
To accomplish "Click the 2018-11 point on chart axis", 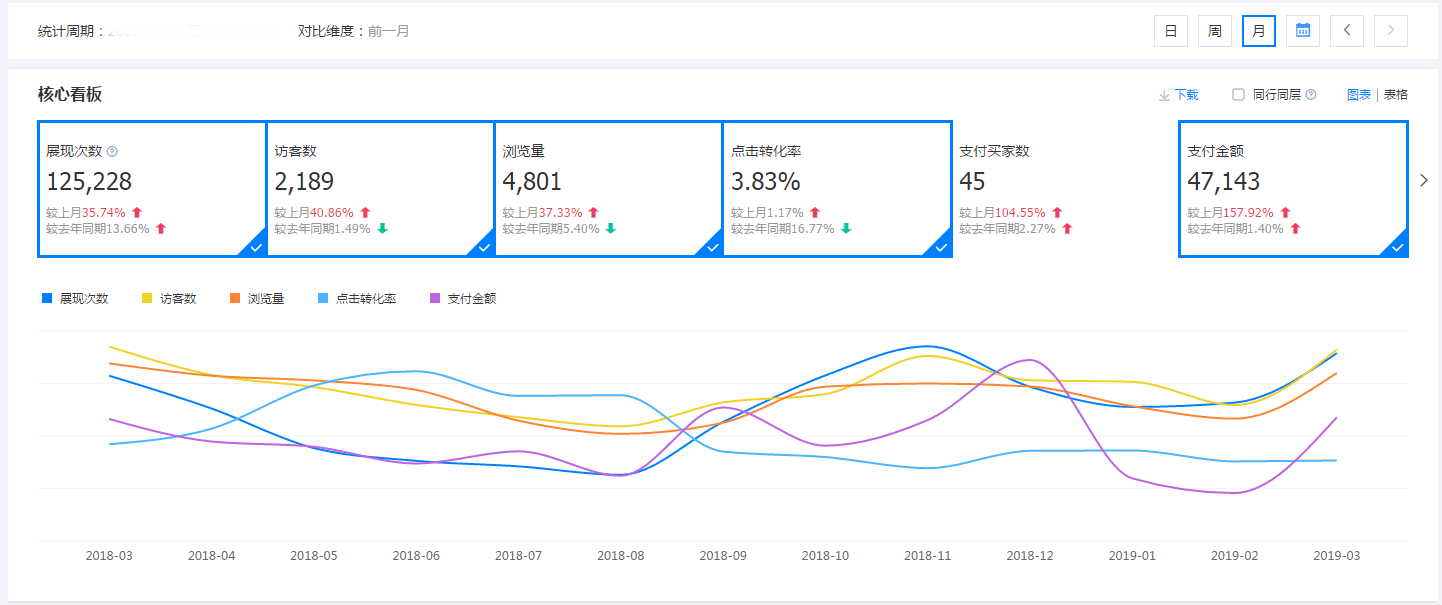I will 927,555.
